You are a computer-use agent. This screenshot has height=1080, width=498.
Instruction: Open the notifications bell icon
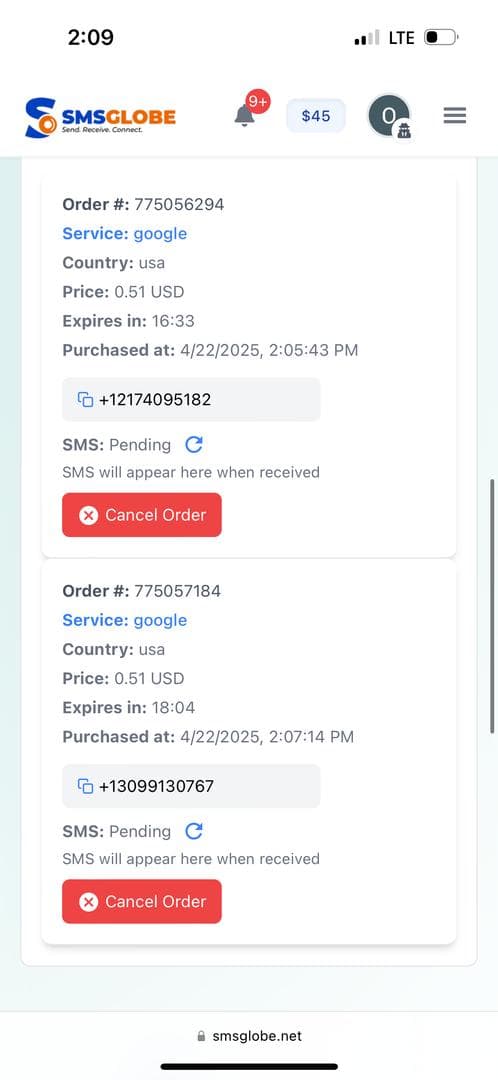click(x=244, y=116)
